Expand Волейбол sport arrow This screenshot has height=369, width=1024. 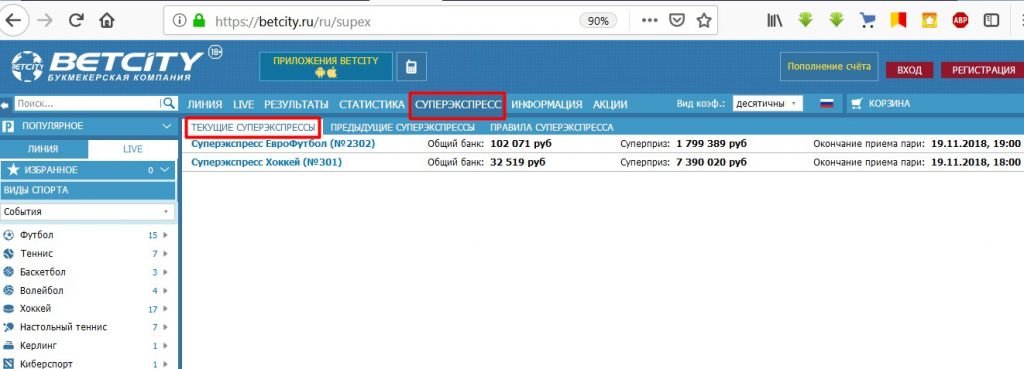coord(165,291)
